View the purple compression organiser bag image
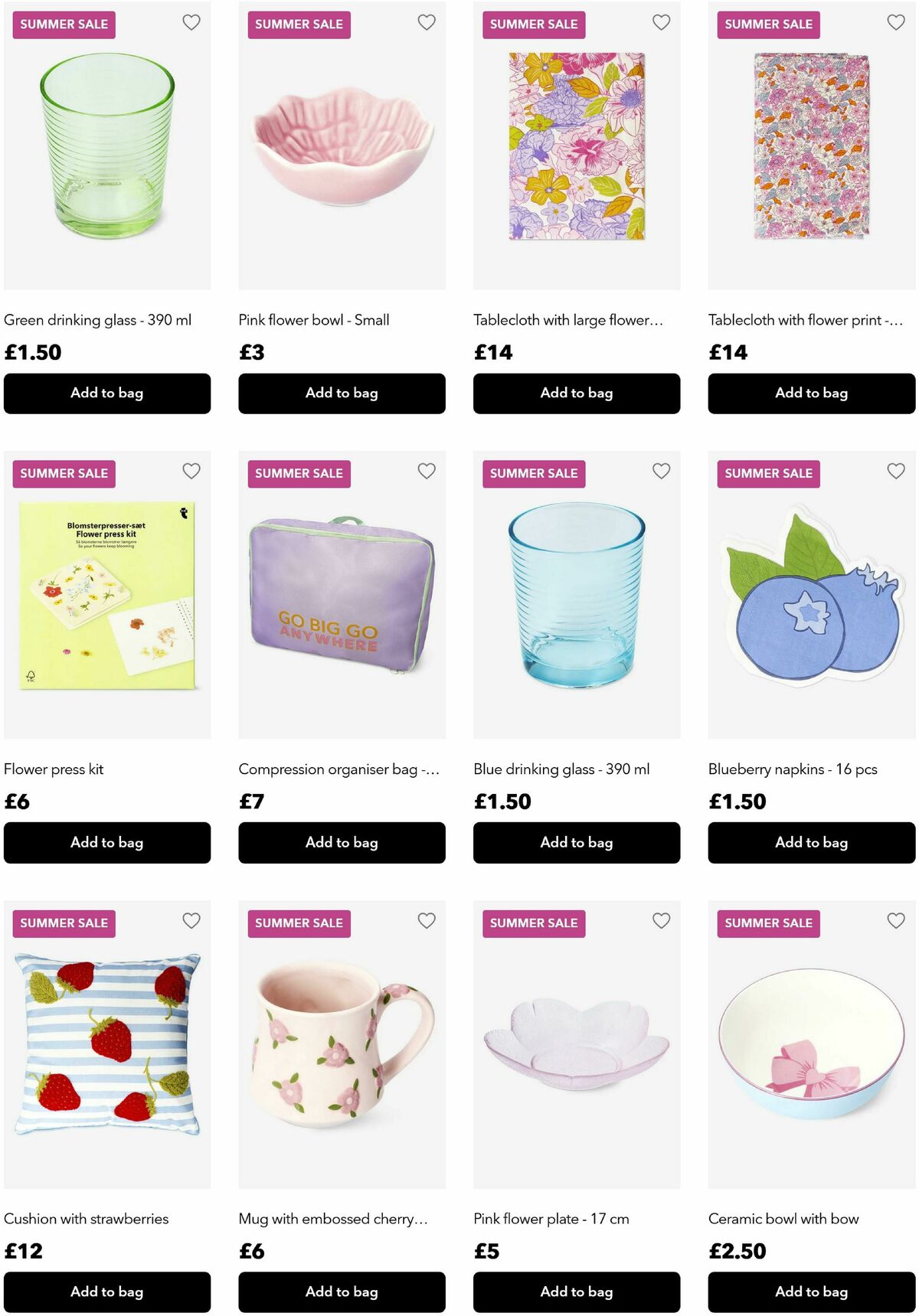The height and width of the screenshot is (1316, 919). pos(342,595)
